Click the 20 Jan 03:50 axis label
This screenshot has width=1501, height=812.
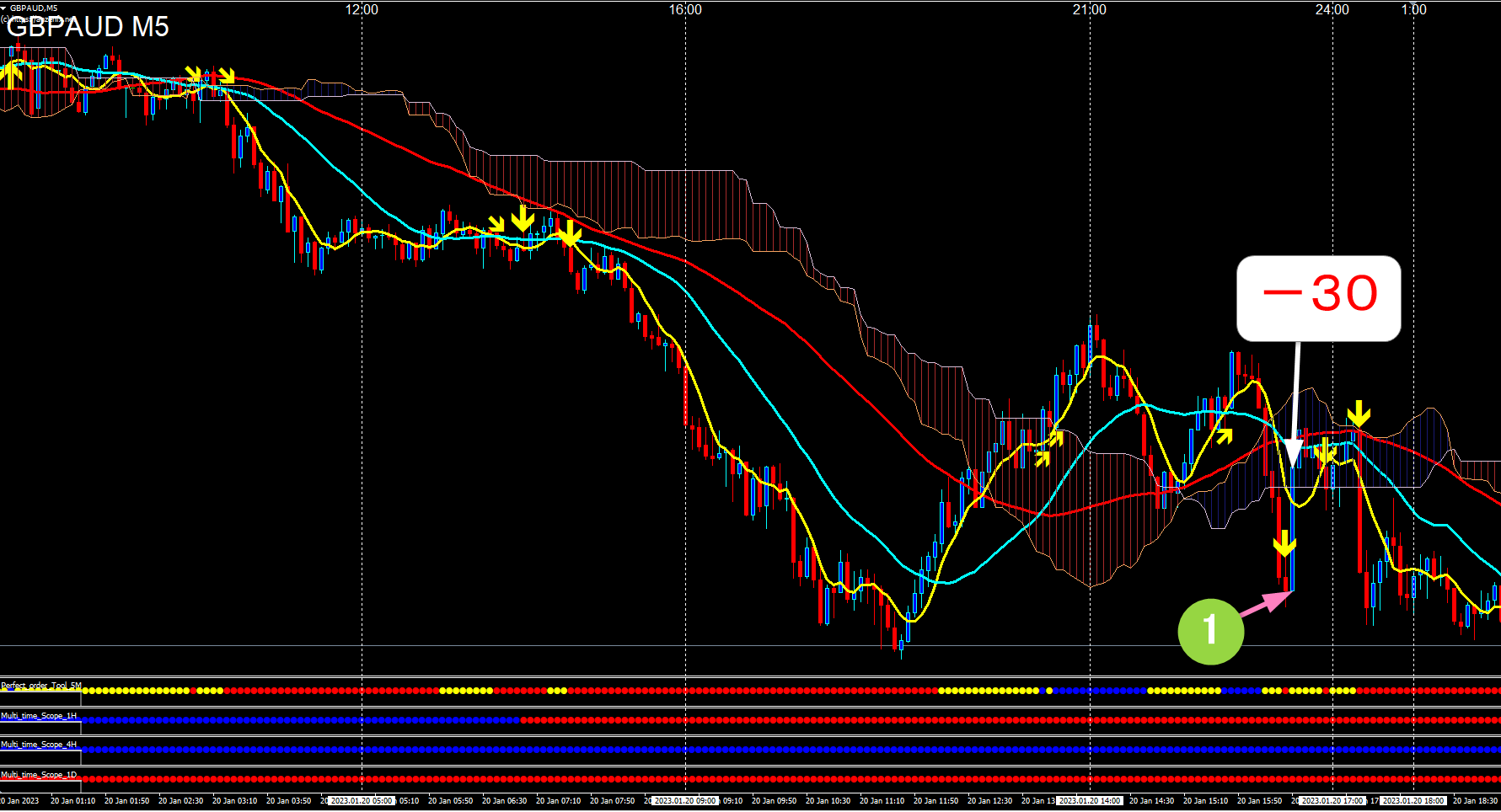point(288,801)
